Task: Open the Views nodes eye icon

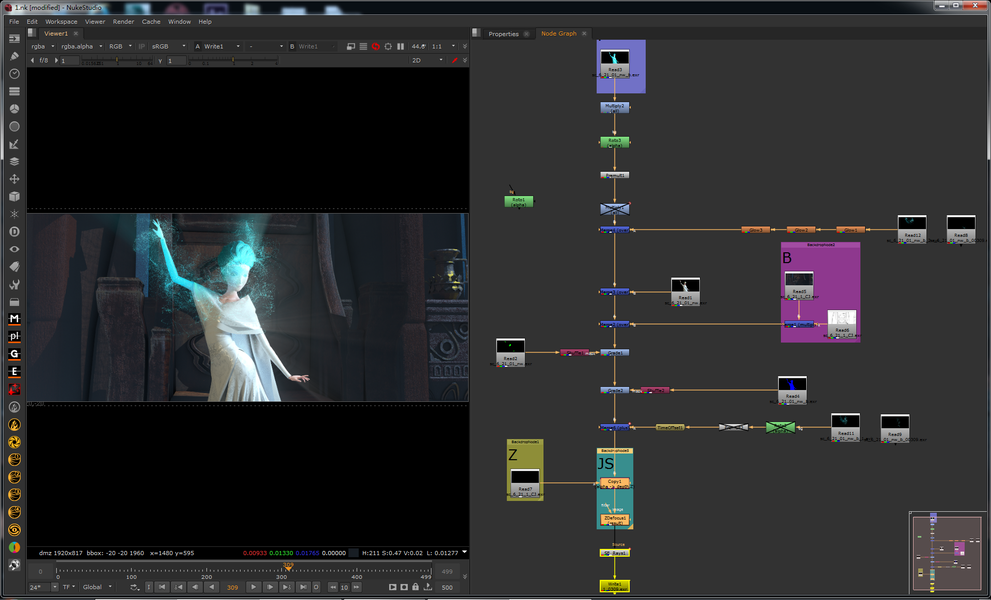Action: [14, 249]
